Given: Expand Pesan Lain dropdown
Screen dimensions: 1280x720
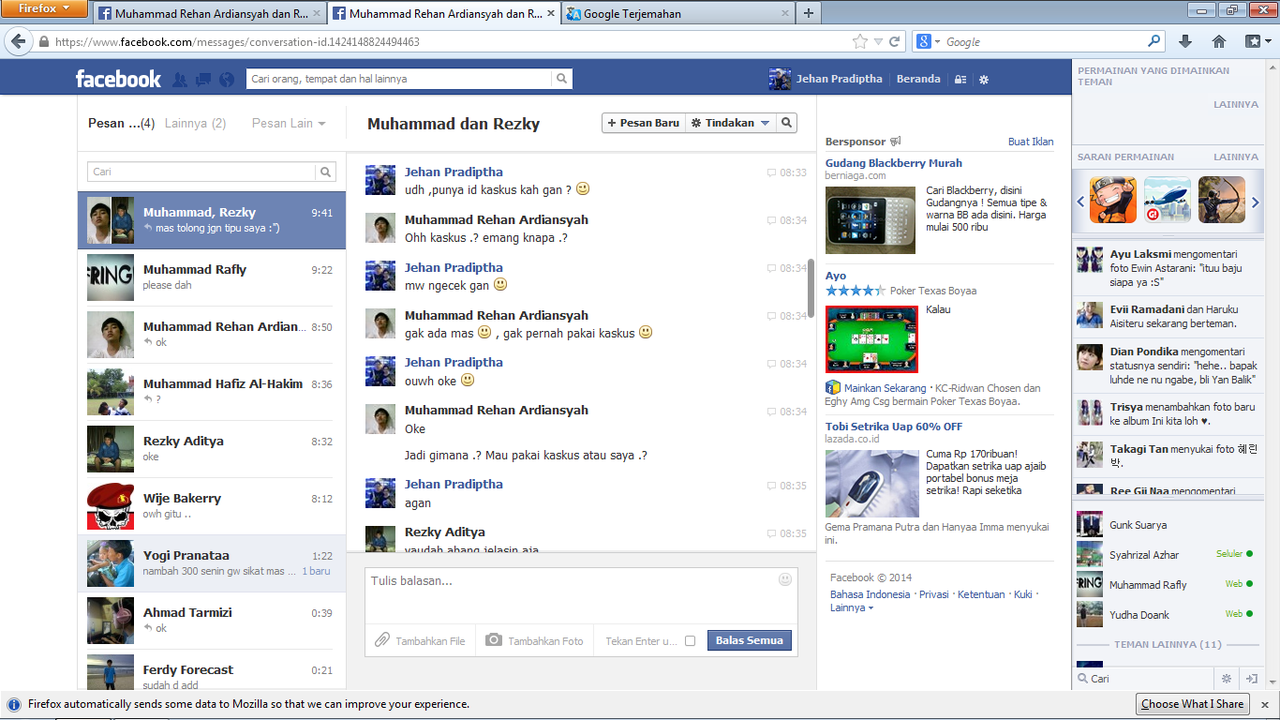Looking at the screenshot, I should 289,124.
